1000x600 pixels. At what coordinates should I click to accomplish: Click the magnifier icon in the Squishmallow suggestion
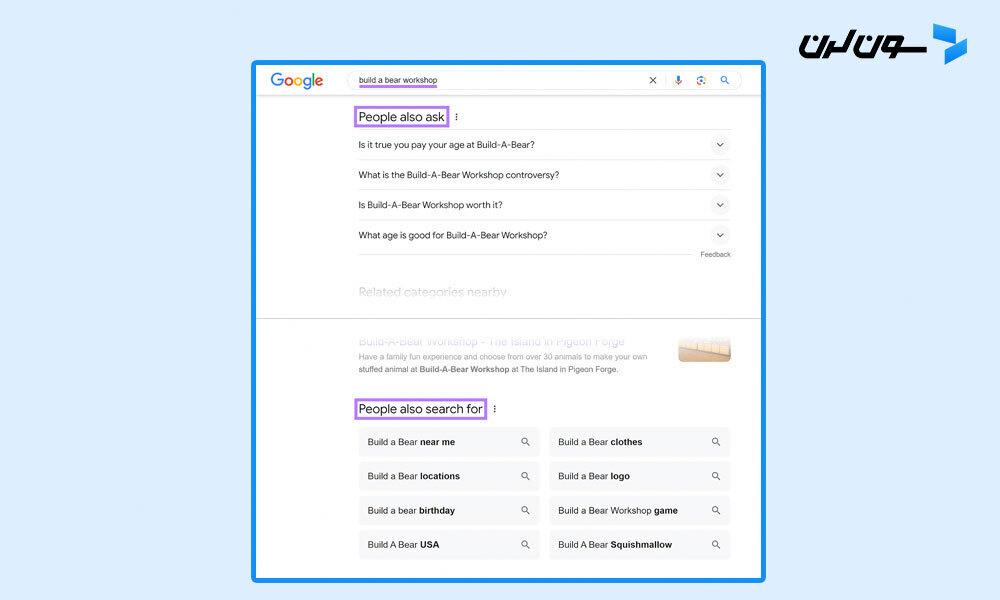(716, 545)
